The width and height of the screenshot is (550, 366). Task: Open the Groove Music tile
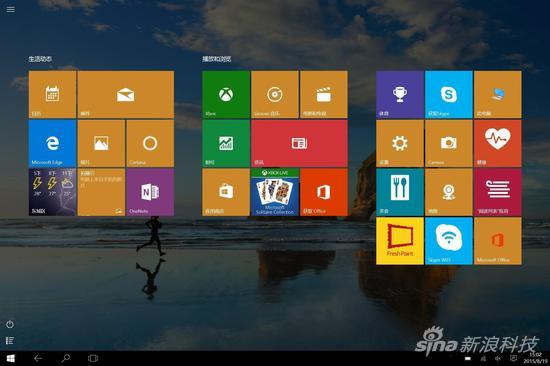point(275,94)
